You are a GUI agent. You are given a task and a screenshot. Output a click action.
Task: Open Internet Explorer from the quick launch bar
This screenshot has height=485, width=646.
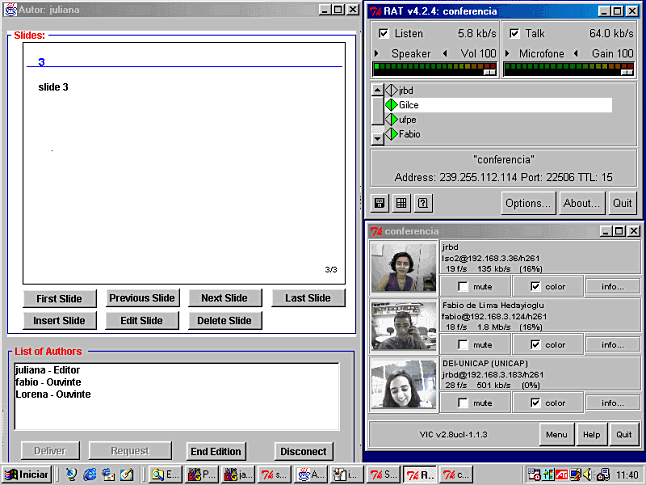pos(89,474)
